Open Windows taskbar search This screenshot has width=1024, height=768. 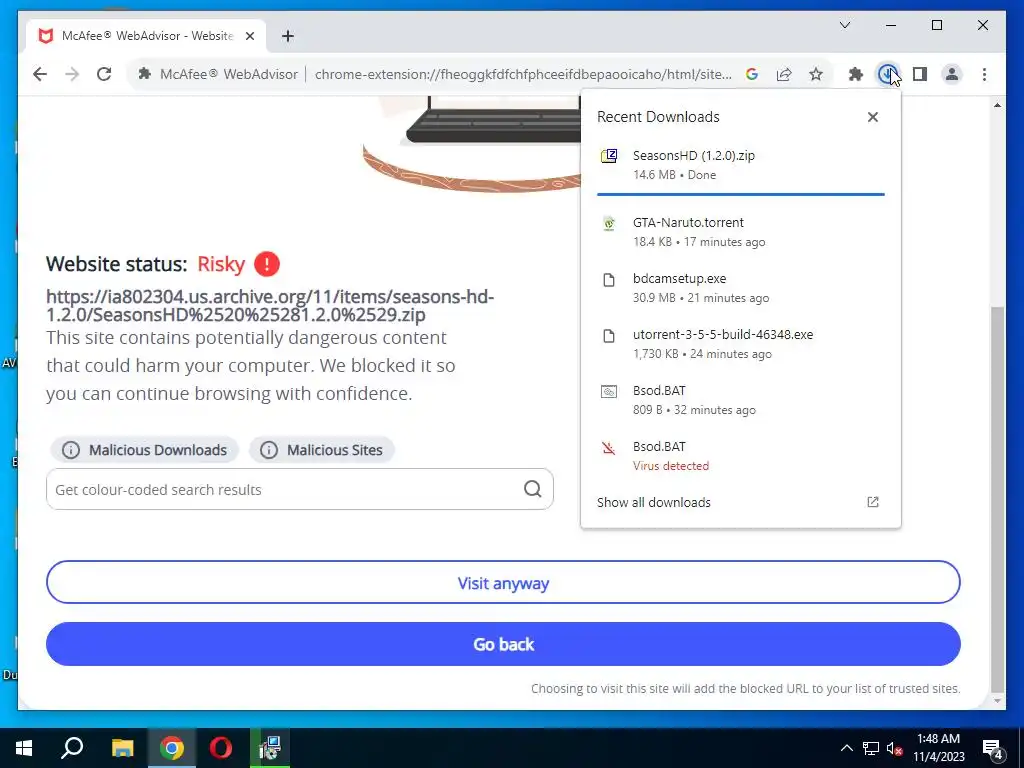(x=72, y=748)
